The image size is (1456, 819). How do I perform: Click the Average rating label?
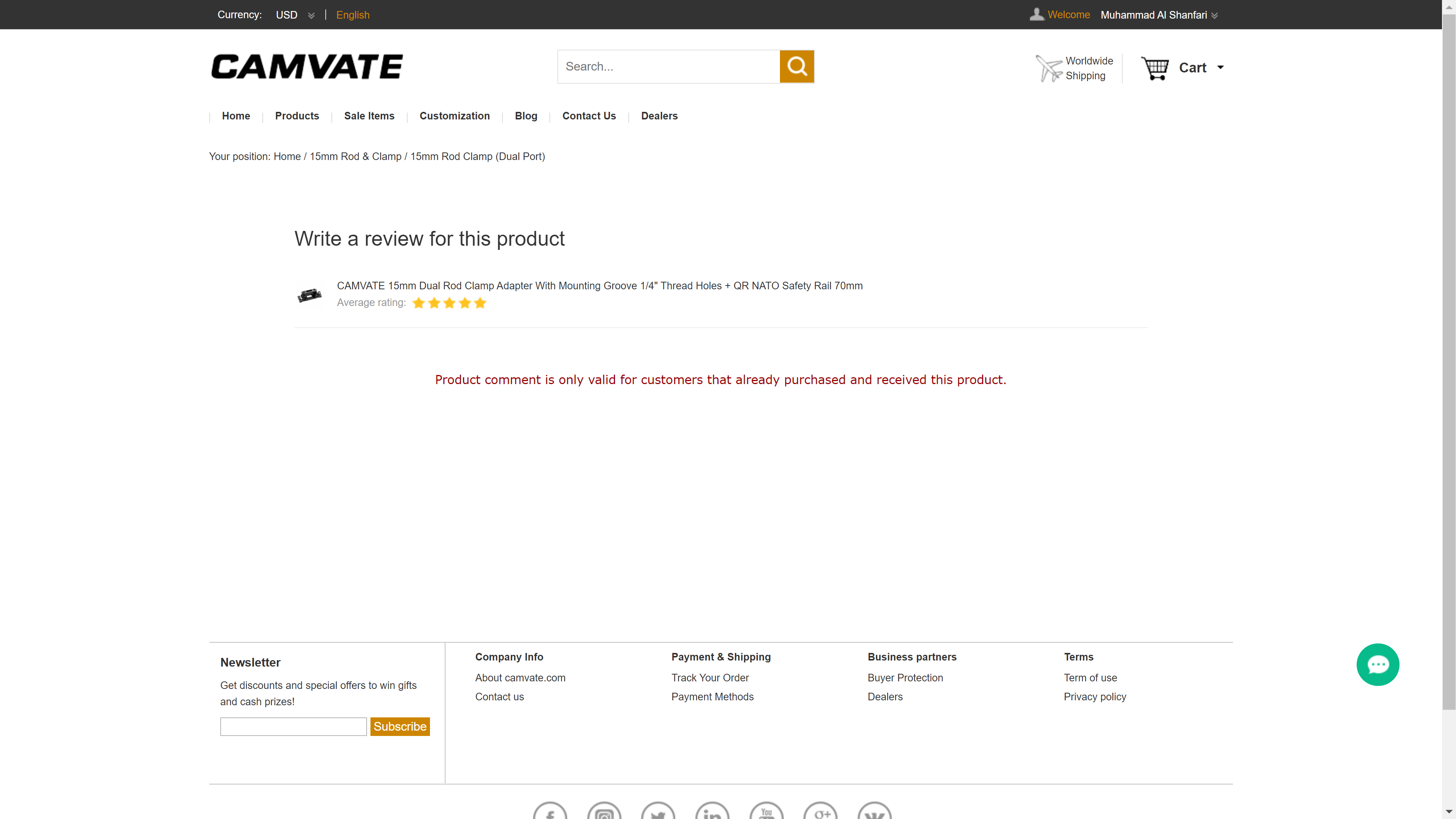coord(371,303)
